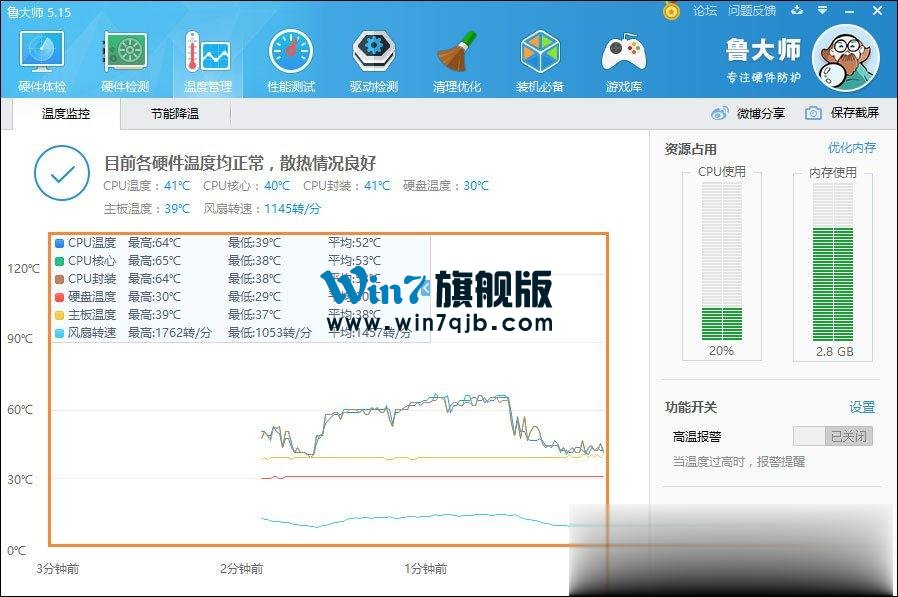
Task: Click the 3分钟前 time axis label
Action: click(57, 569)
